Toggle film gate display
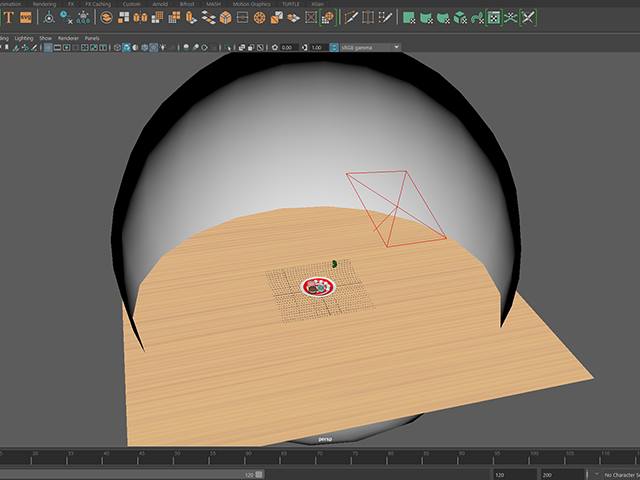This screenshot has height=480, width=640. [x=58, y=48]
